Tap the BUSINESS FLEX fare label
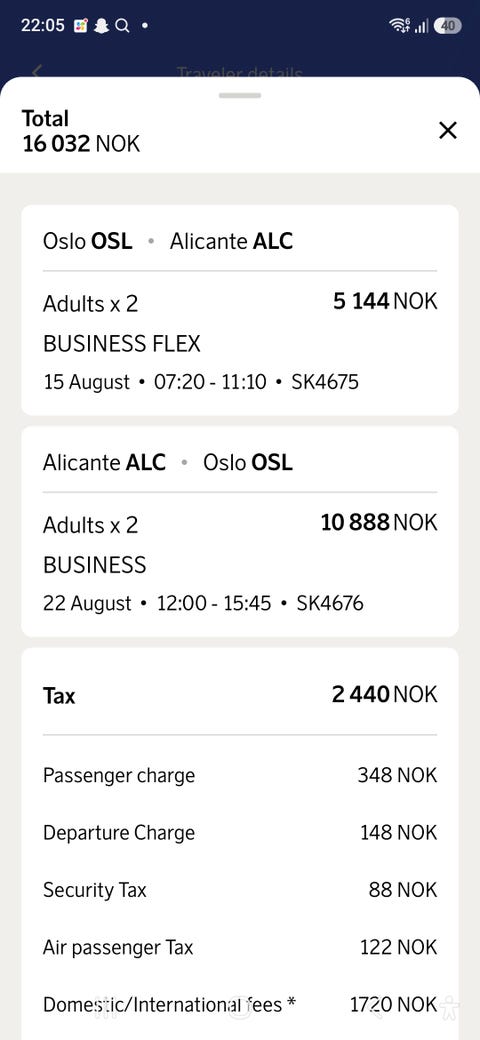The width and height of the screenshot is (480, 1040). click(122, 344)
